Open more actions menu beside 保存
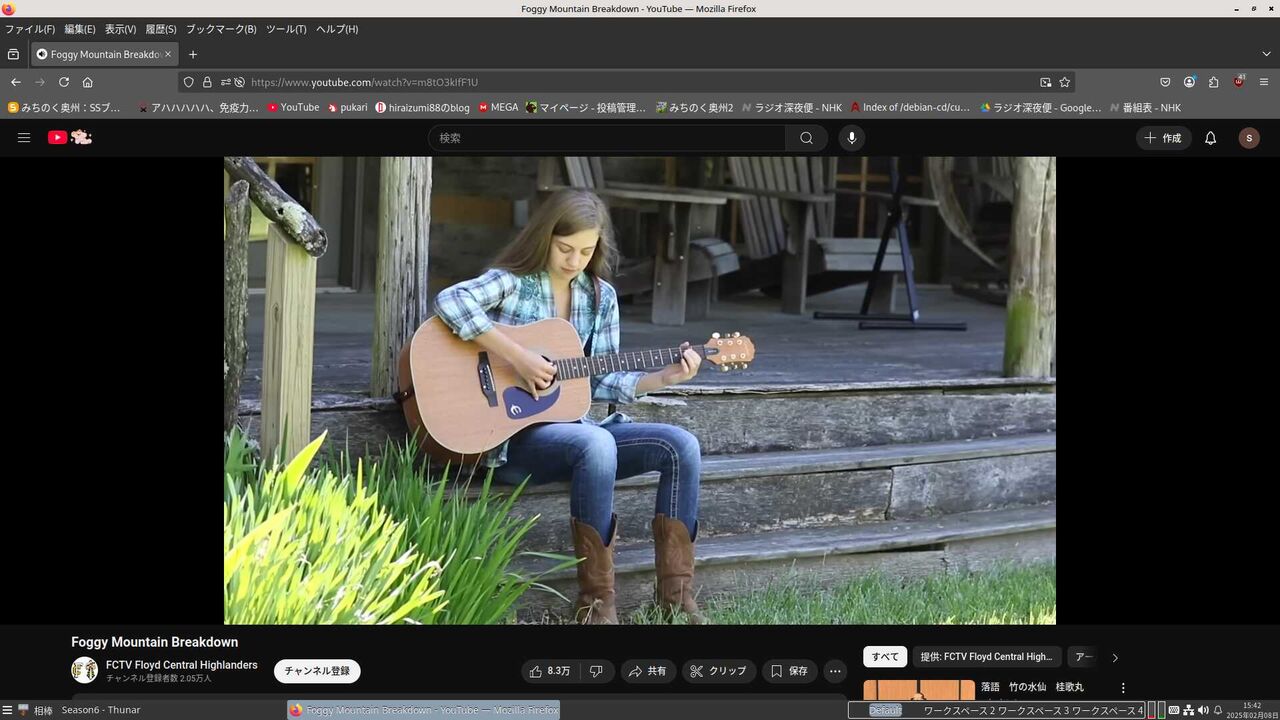1280x720 pixels. (x=835, y=671)
